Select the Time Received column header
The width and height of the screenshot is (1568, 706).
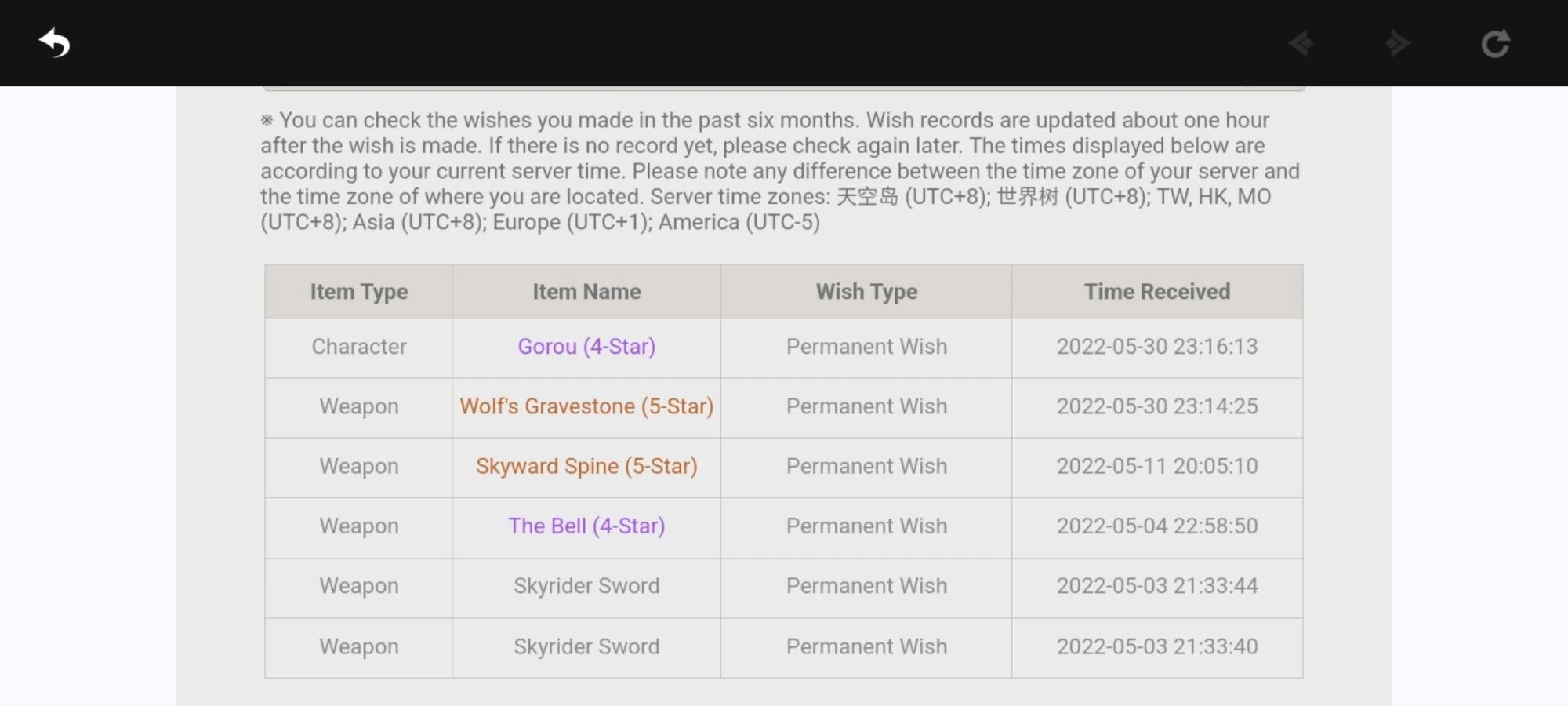coord(1157,292)
